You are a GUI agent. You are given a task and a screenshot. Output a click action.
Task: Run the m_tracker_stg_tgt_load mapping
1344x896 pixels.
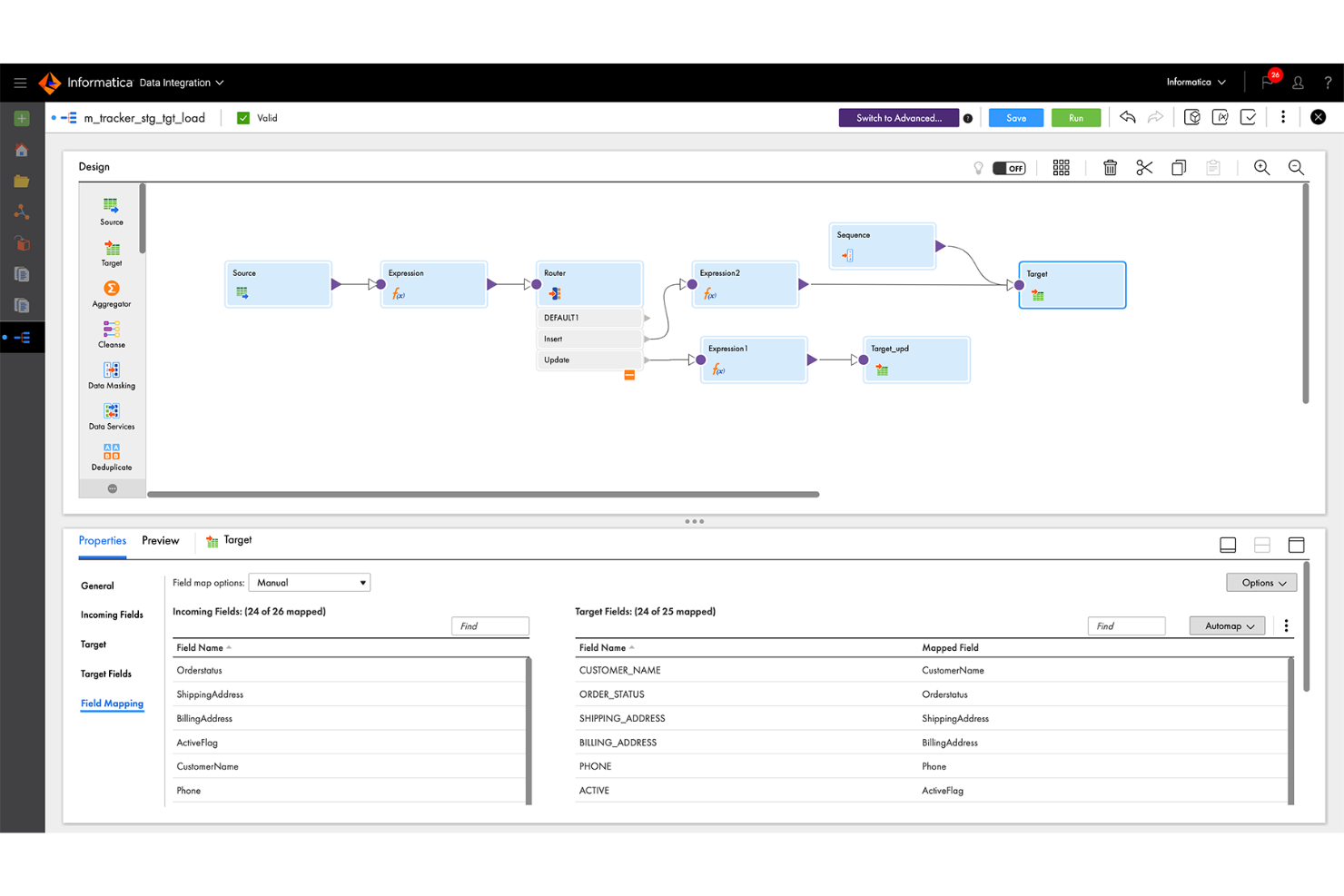1075,117
